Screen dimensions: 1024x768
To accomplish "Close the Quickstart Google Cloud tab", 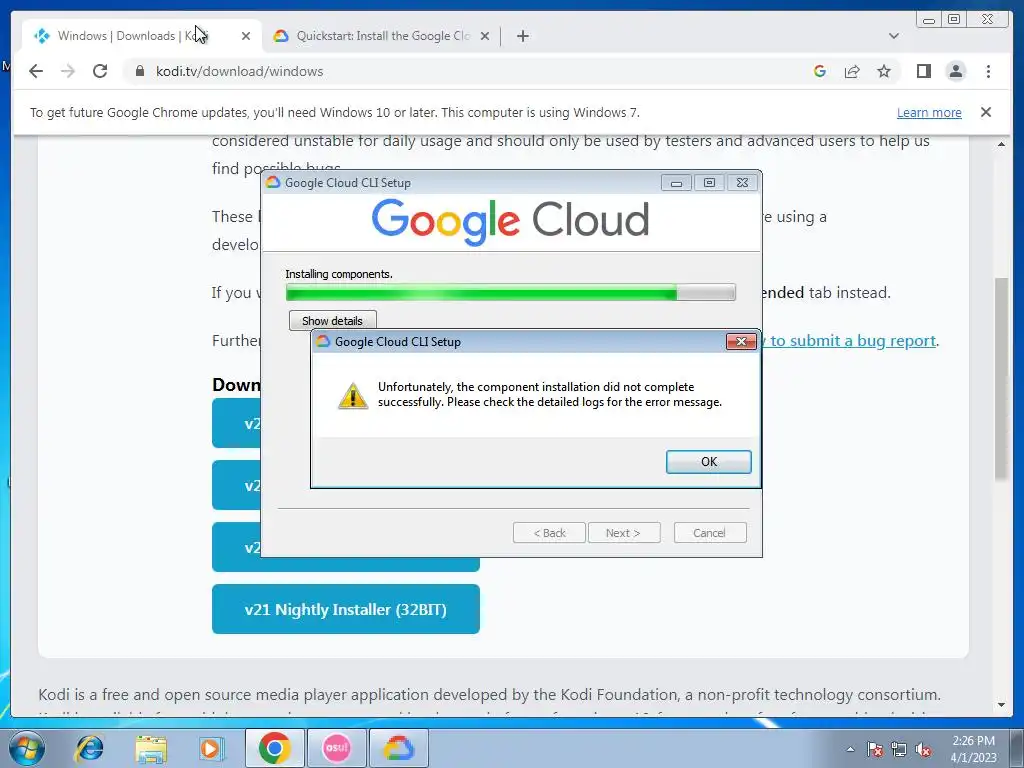I will click(x=485, y=36).
